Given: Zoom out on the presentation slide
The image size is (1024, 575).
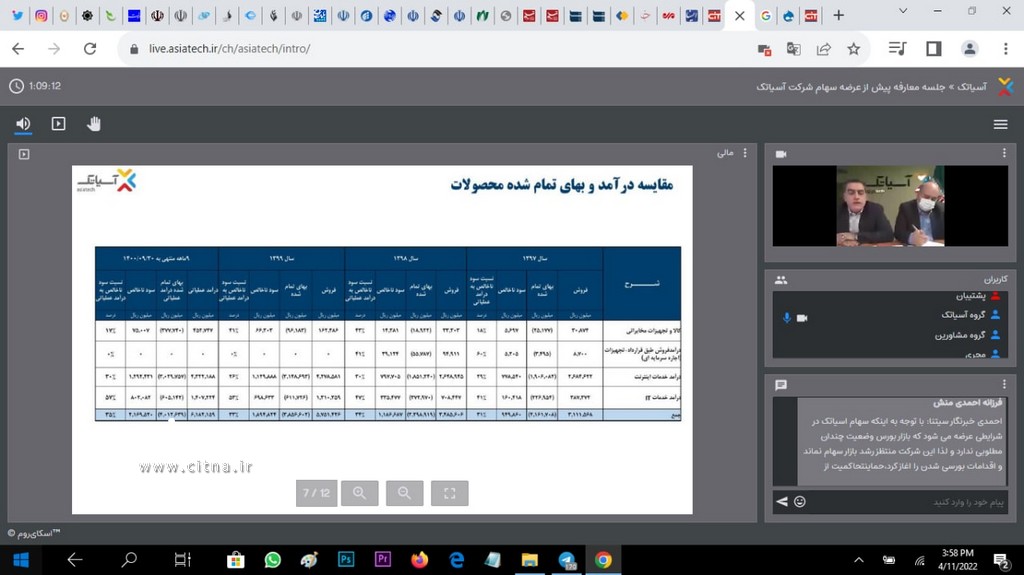Looking at the screenshot, I should 404,493.
